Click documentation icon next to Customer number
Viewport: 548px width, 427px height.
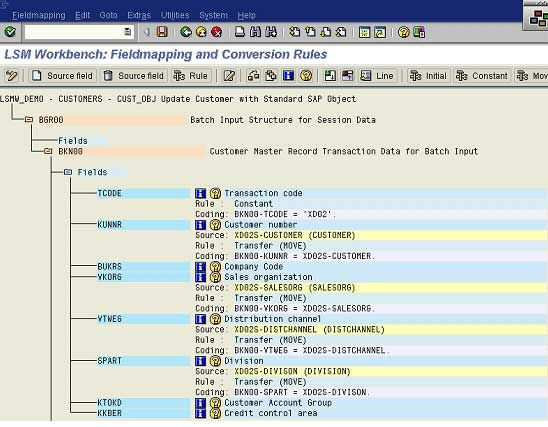pyautogui.click(x=215, y=225)
